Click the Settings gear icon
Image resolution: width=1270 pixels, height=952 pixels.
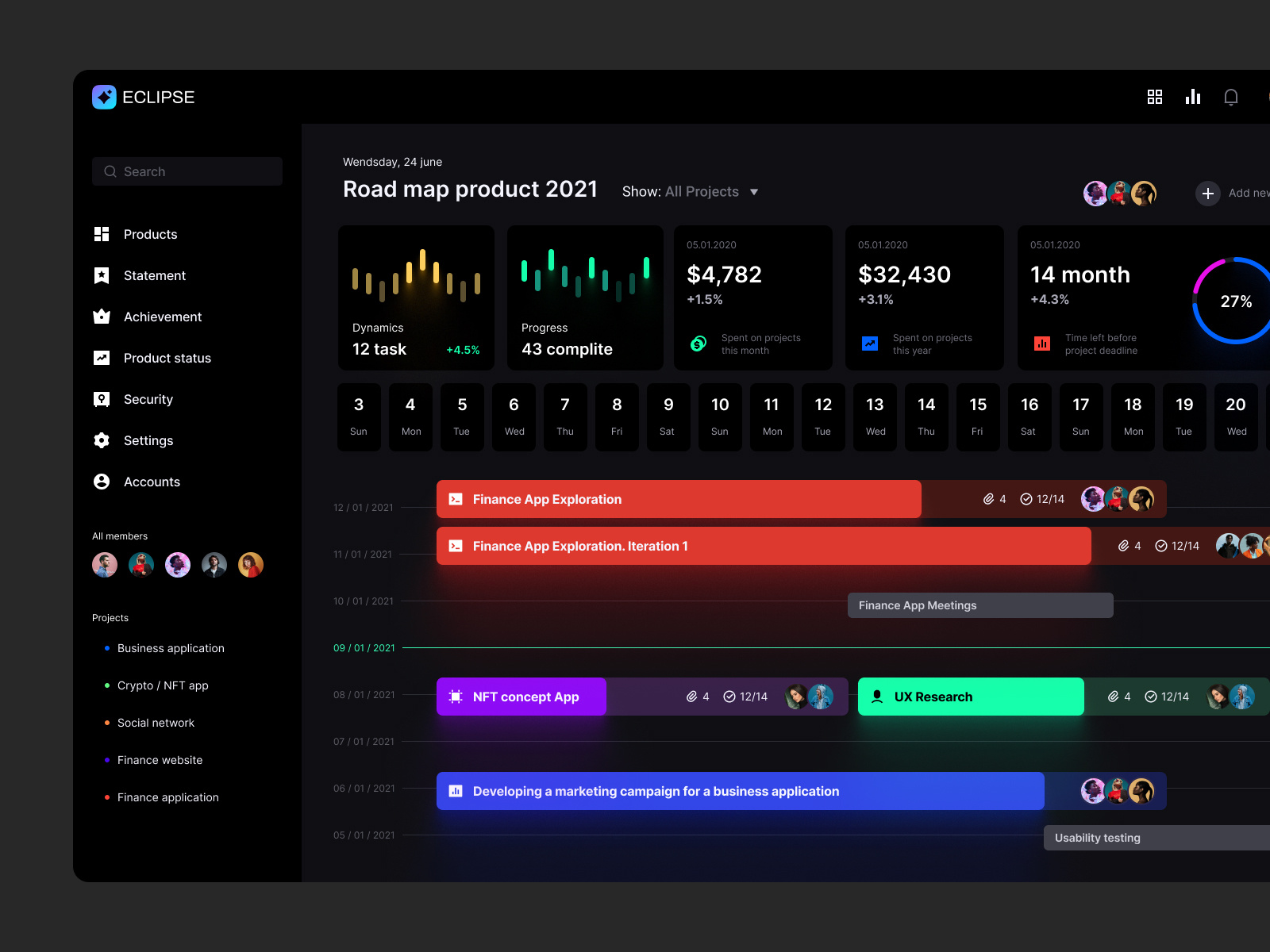(x=102, y=440)
